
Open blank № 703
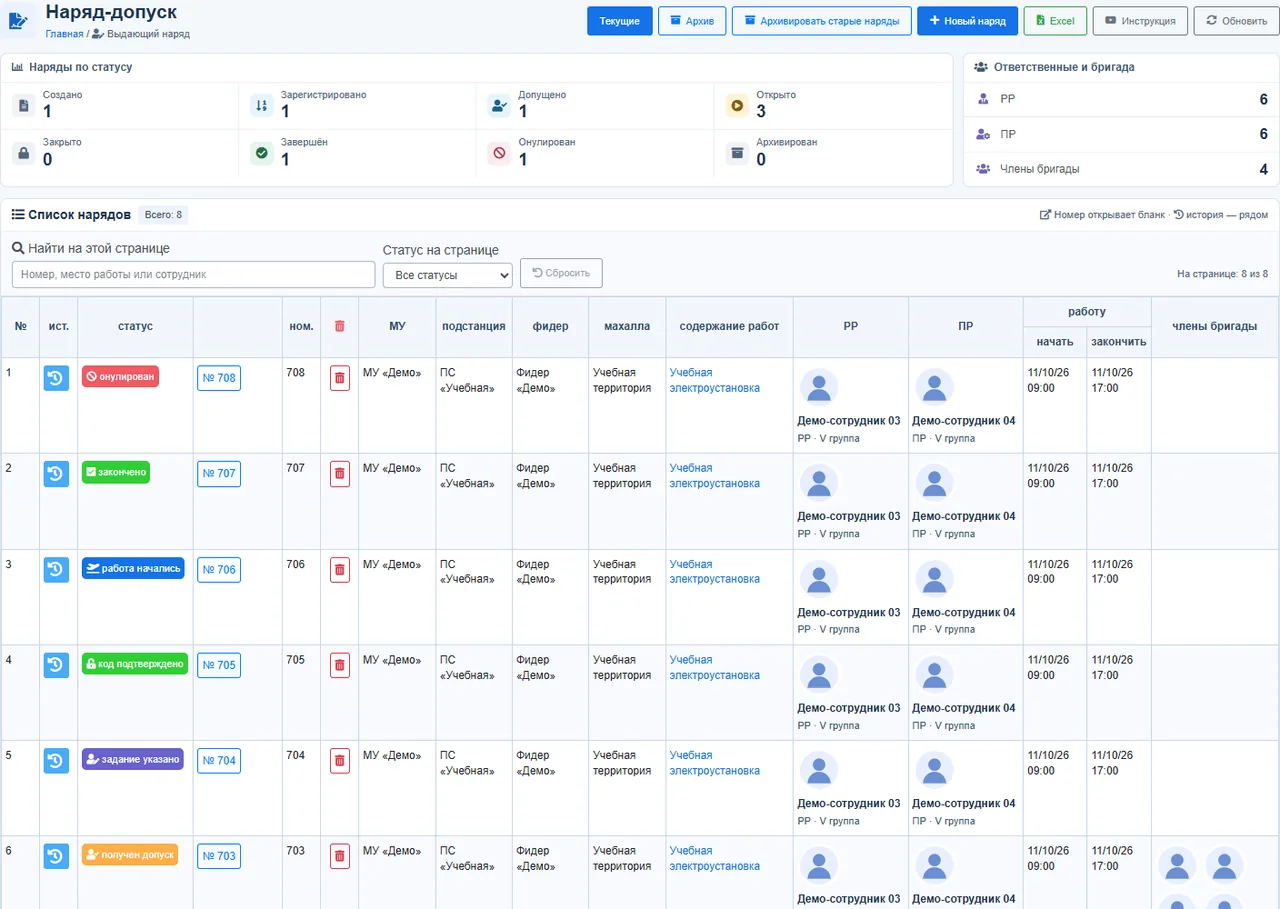219,856
